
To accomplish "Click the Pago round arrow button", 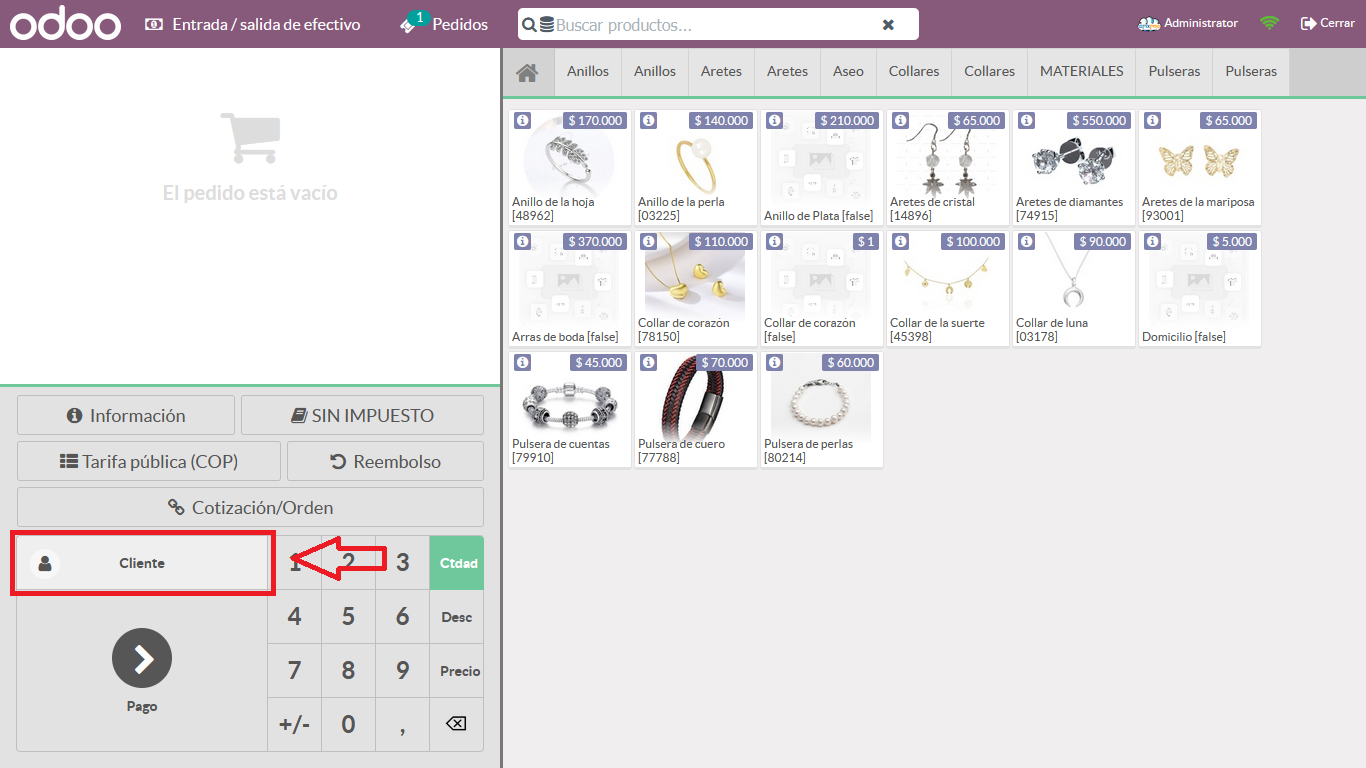I will (142, 659).
